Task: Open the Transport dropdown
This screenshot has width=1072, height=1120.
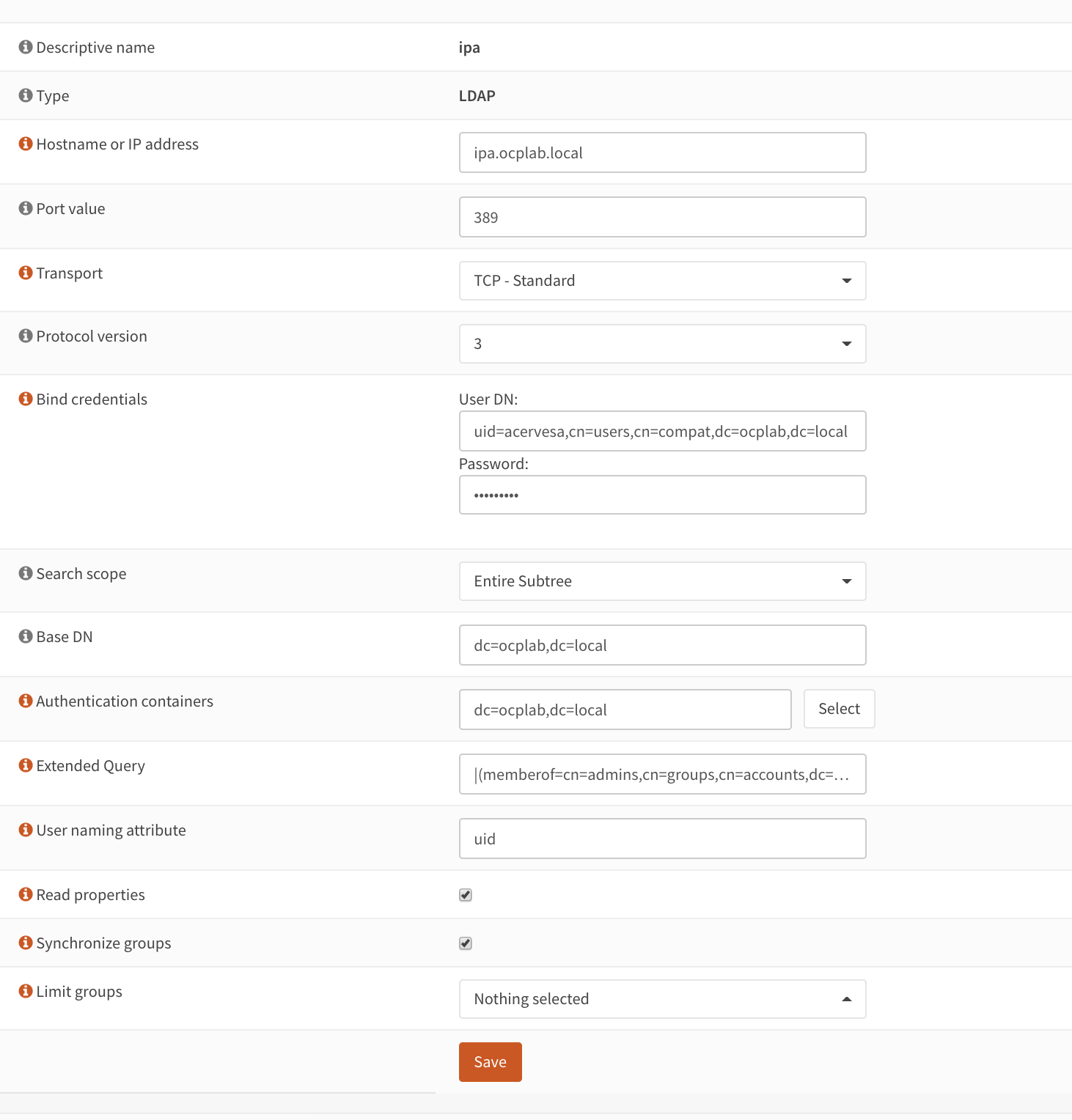Action: coord(663,281)
